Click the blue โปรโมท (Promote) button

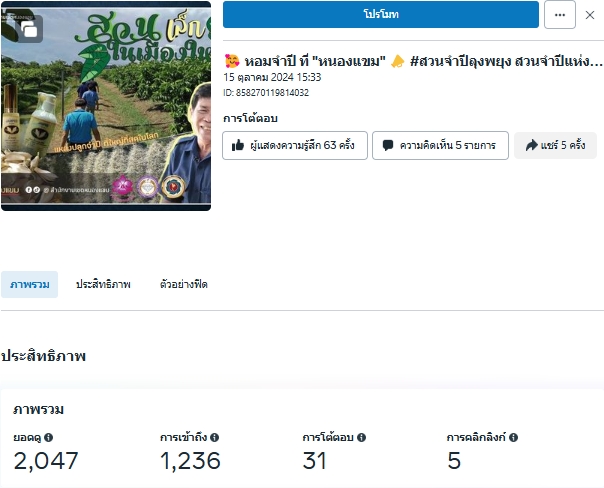[380, 15]
